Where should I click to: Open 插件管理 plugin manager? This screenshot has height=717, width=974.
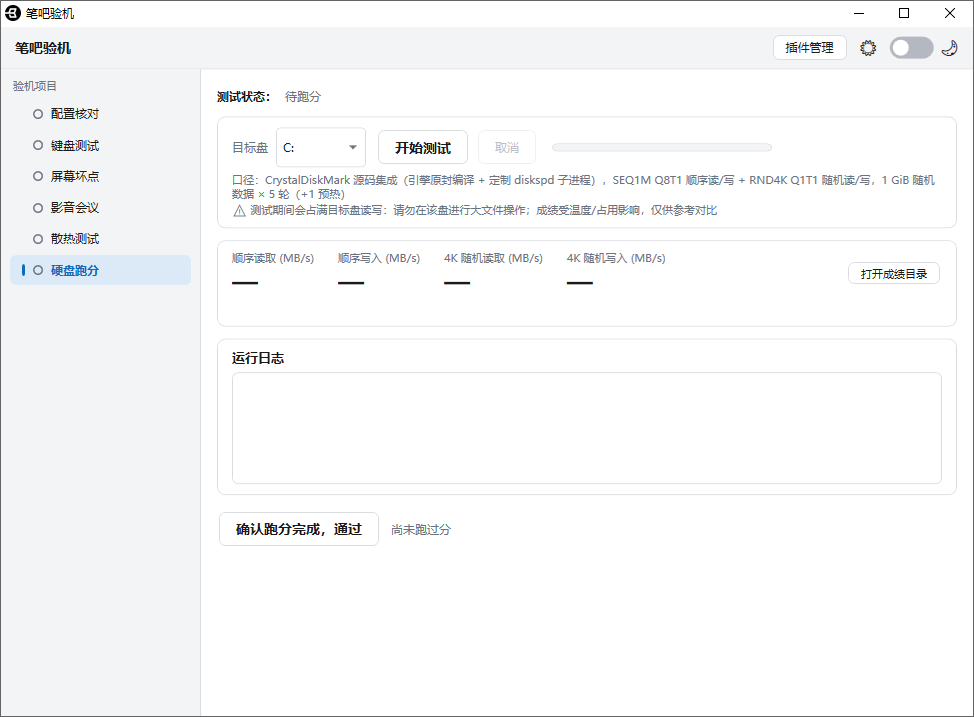click(x=809, y=48)
